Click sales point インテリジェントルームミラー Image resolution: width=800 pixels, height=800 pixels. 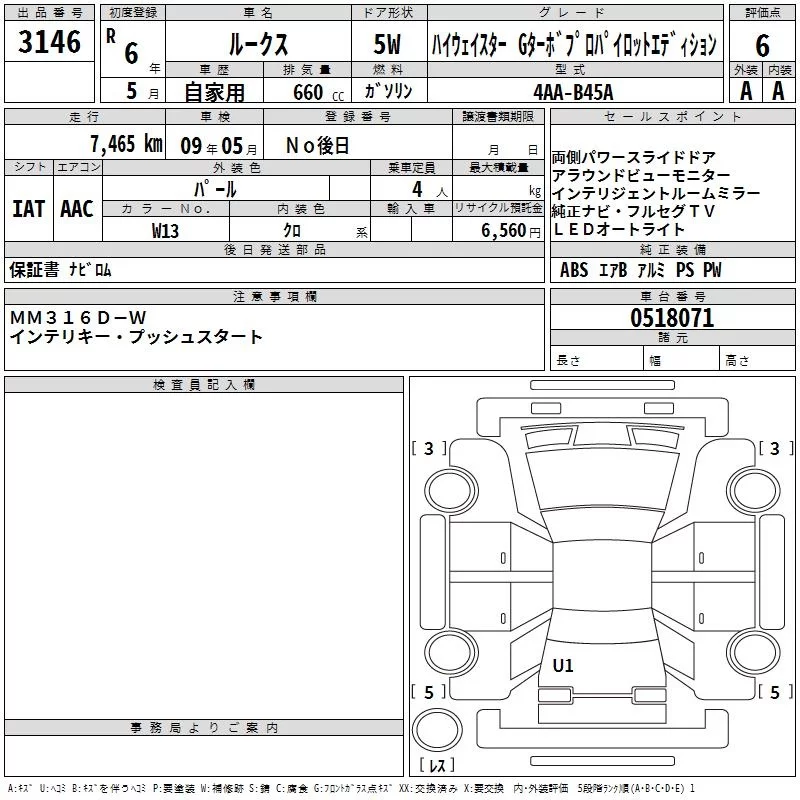coord(656,193)
